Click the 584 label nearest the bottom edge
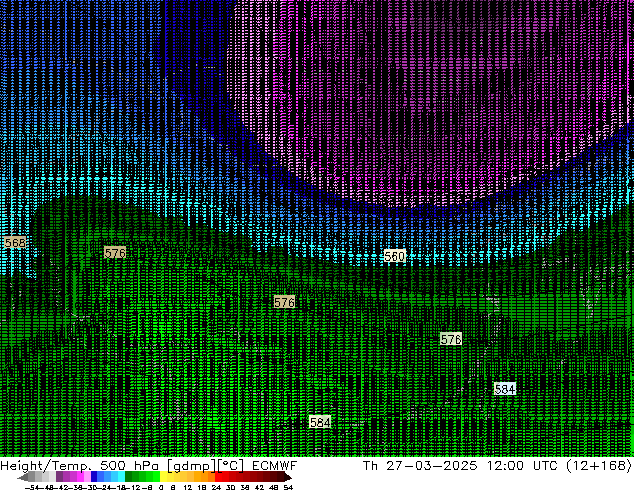Screen dimensions: 634x490 (320, 422)
